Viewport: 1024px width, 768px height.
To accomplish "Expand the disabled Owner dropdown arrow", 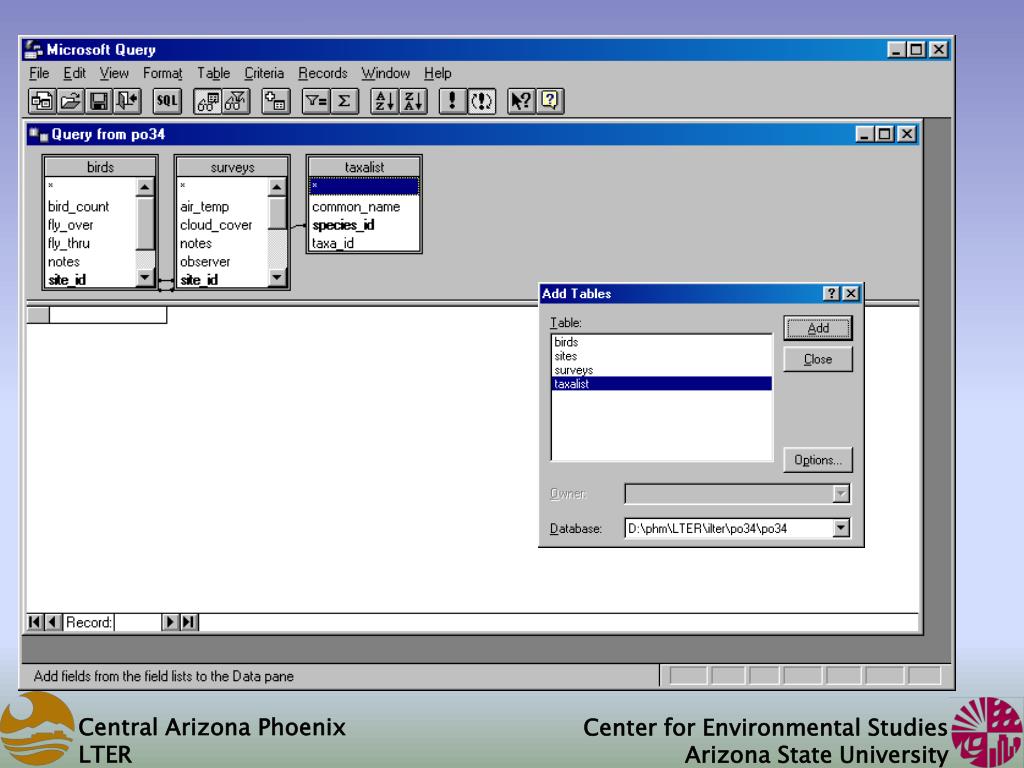I will (841, 494).
